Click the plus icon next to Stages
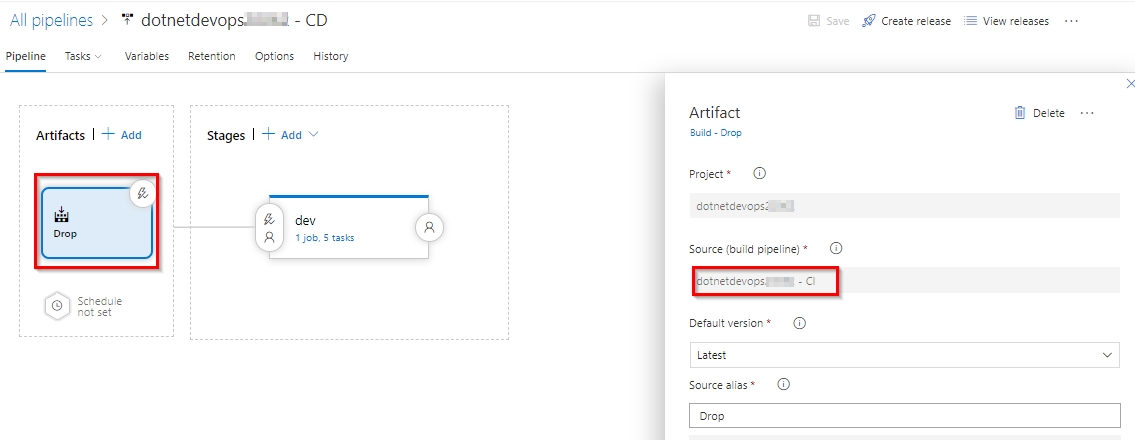This screenshot has width=1135, height=440. click(269, 134)
